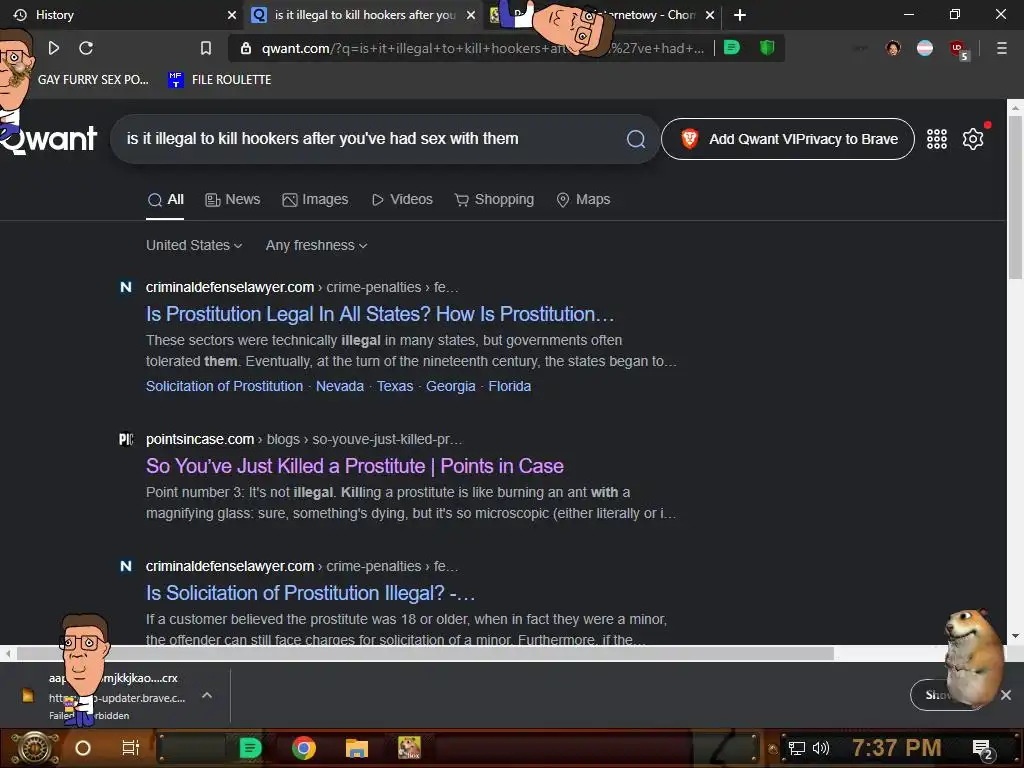Select the News results tab

pyautogui.click(x=232, y=200)
